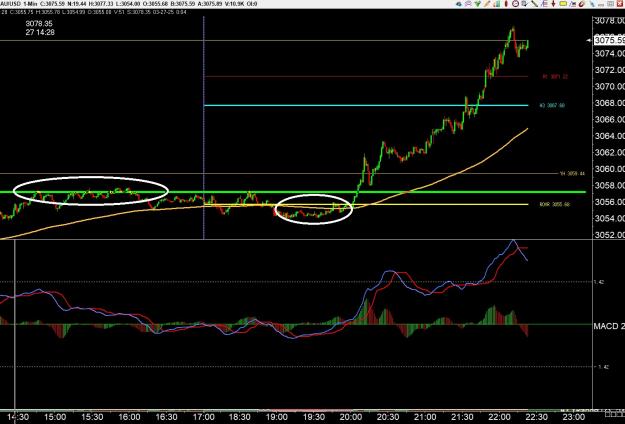This screenshot has width=625, height=424.
Task: Click the red down arrow marker icon
Action: tap(553, 4)
